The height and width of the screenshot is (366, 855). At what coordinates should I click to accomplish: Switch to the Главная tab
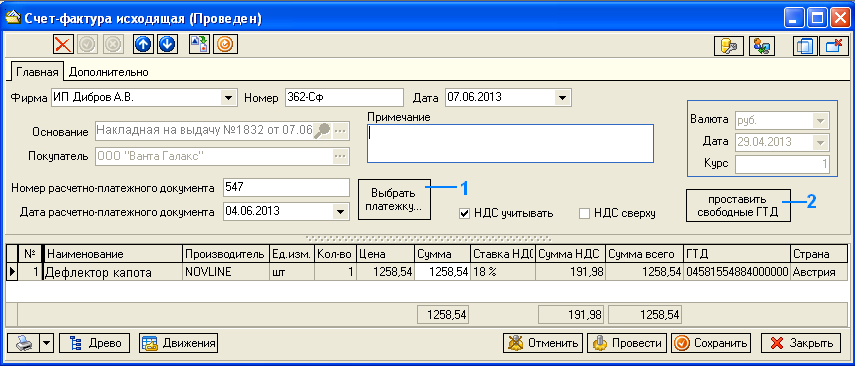pos(37,71)
